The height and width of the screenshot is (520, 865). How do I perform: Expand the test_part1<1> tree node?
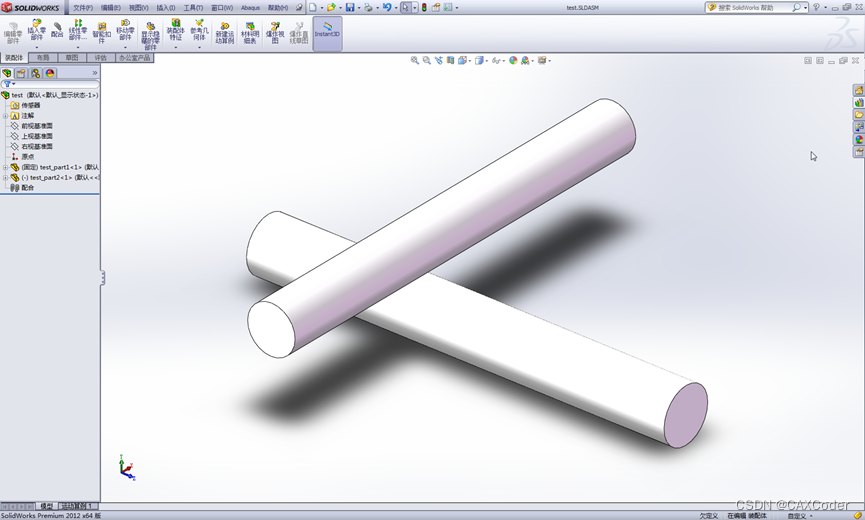click(5, 167)
